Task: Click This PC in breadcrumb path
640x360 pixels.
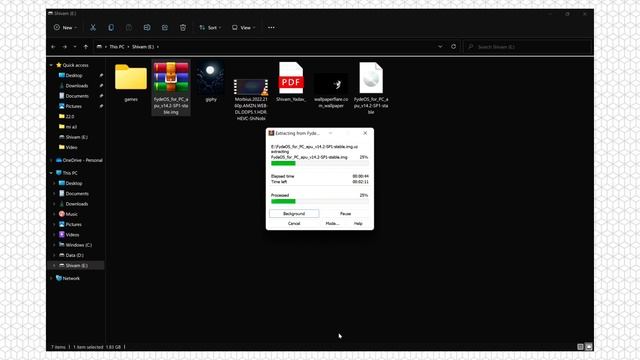Action: 117,47
